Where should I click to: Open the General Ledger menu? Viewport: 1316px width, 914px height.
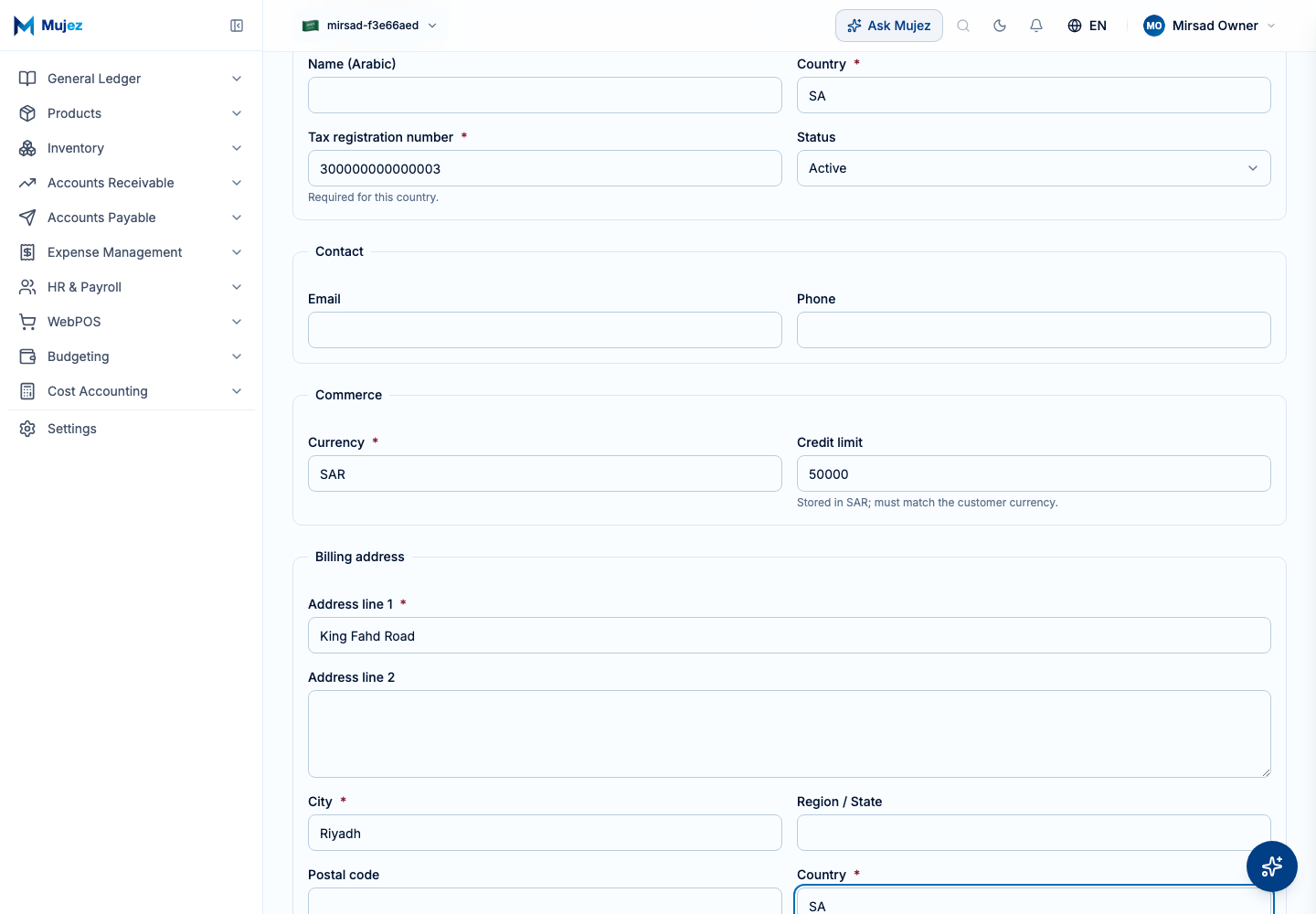point(131,79)
